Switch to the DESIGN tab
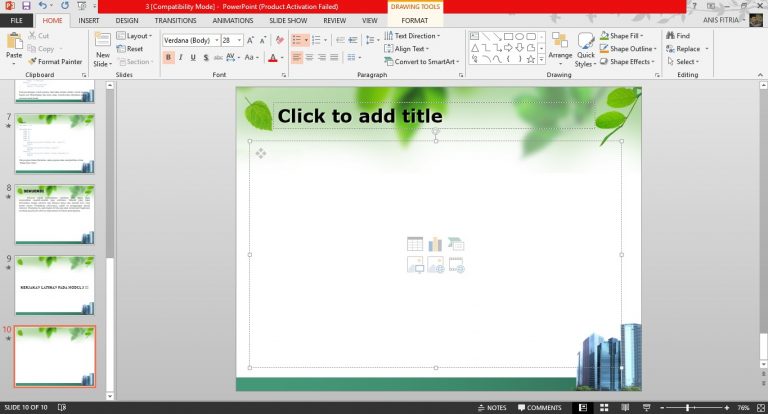The height and width of the screenshot is (414, 768). [127, 21]
